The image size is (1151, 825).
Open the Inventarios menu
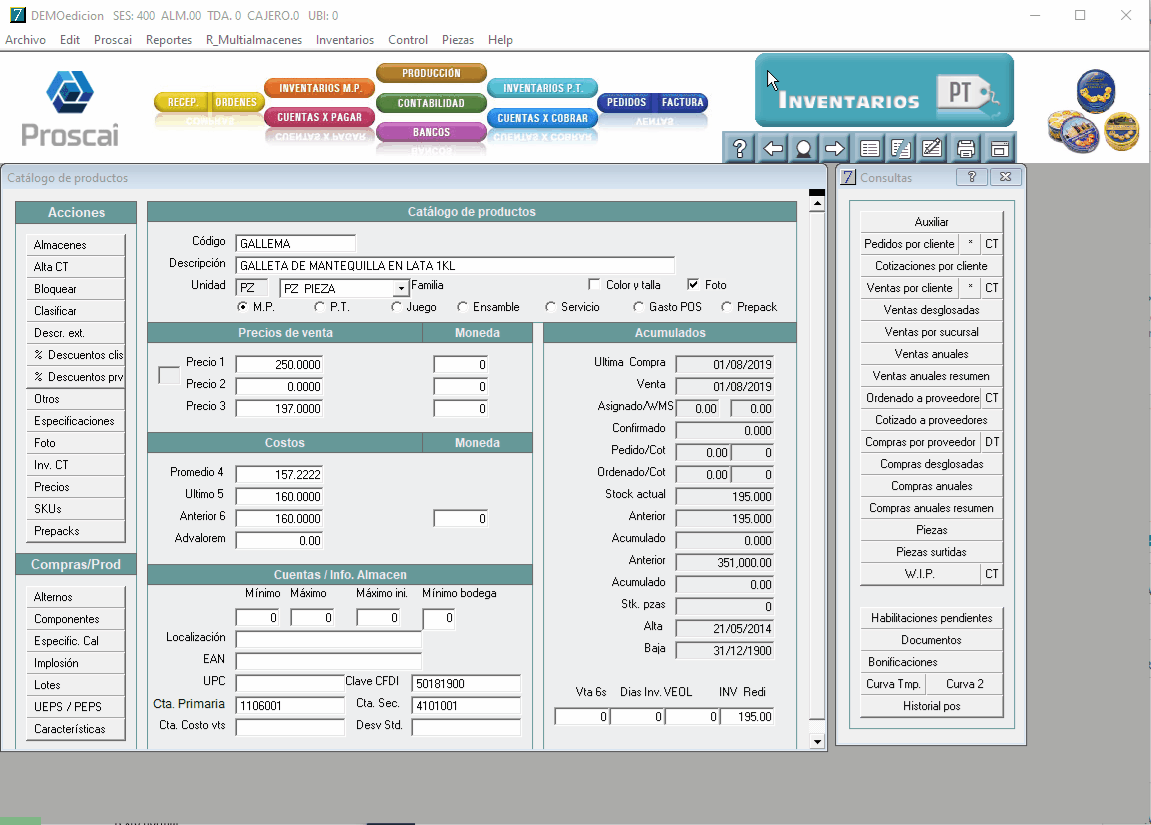click(x=345, y=40)
